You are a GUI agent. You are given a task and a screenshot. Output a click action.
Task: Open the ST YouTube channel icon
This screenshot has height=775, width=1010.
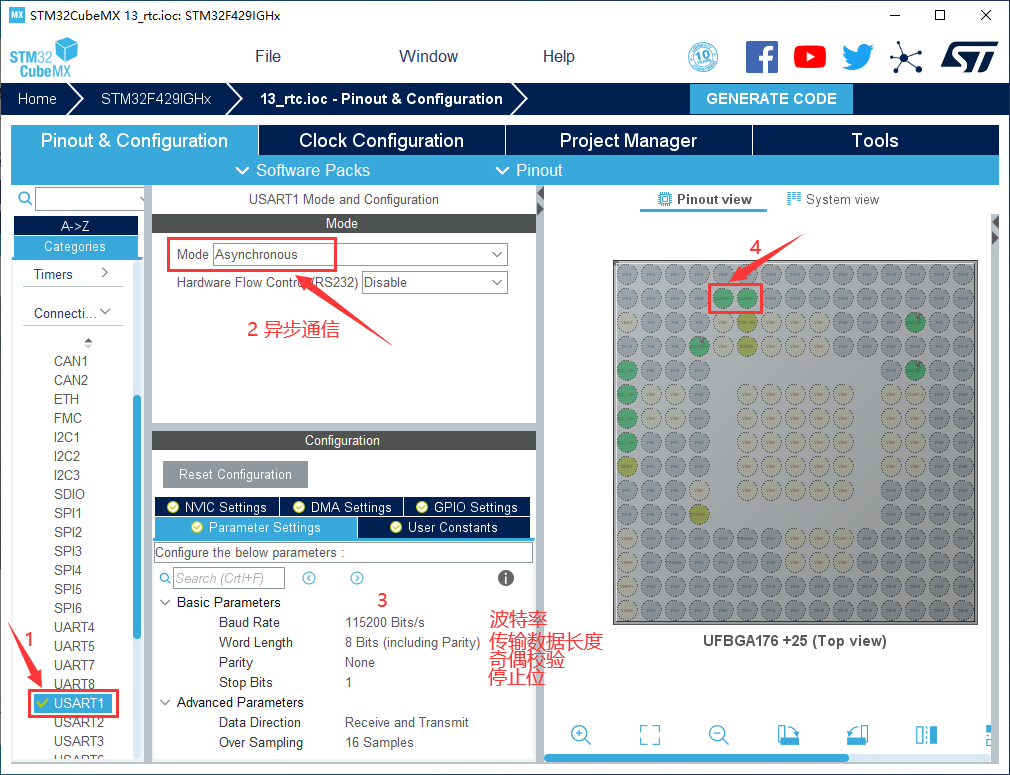(x=810, y=57)
